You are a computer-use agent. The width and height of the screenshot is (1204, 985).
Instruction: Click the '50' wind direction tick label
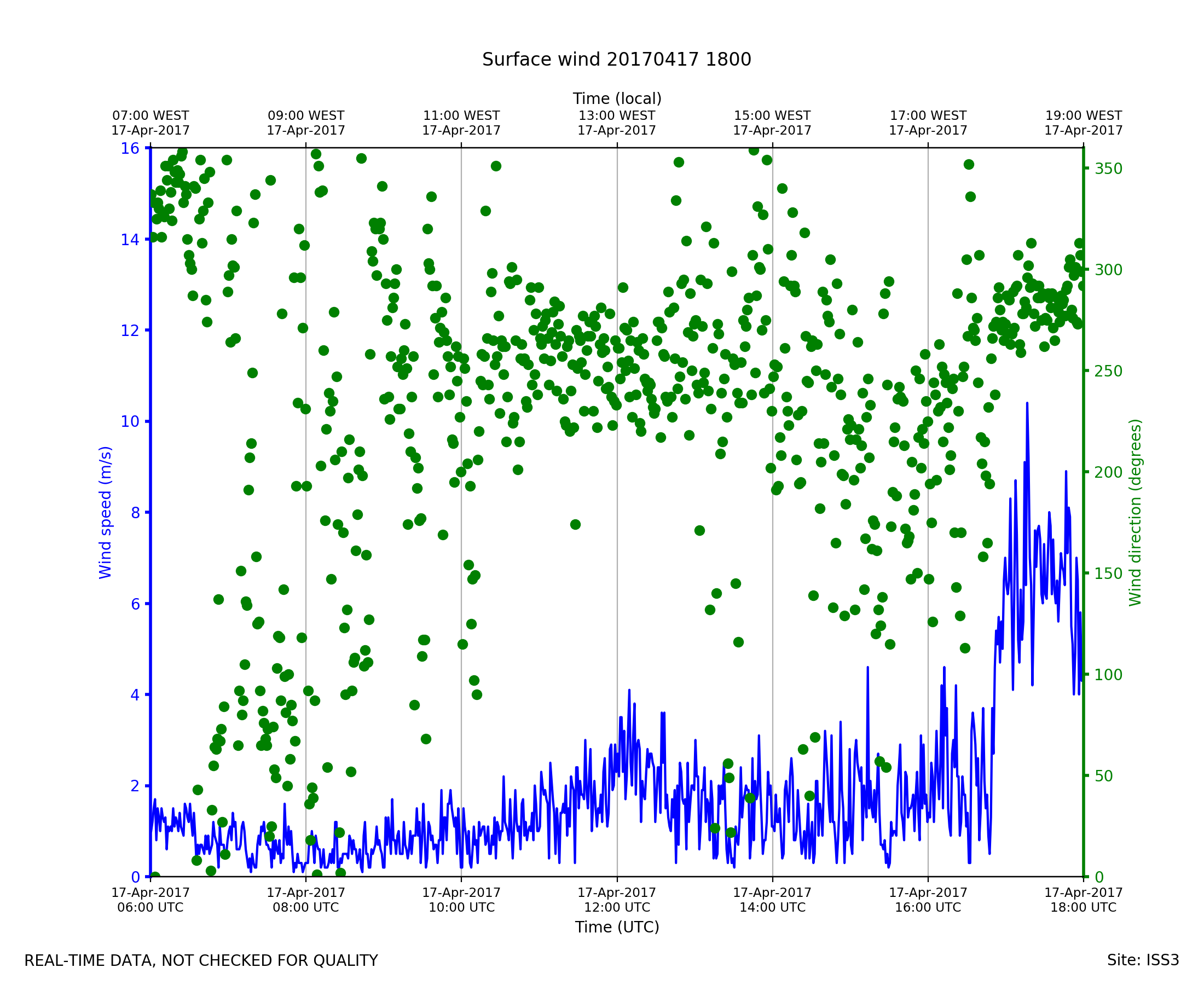click(1104, 776)
